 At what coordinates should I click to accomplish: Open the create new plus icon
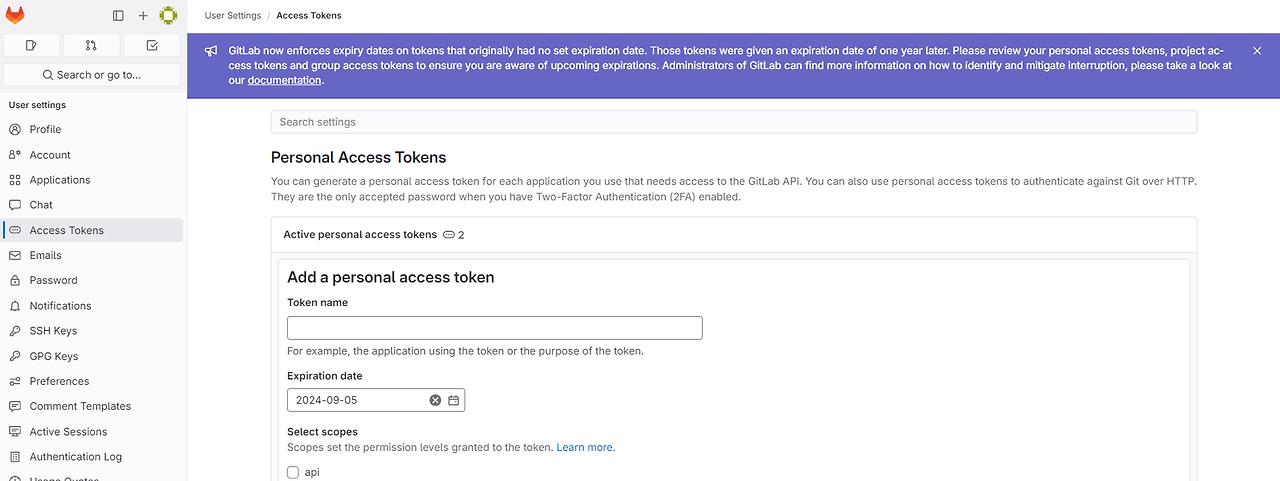pyautogui.click(x=143, y=16)
